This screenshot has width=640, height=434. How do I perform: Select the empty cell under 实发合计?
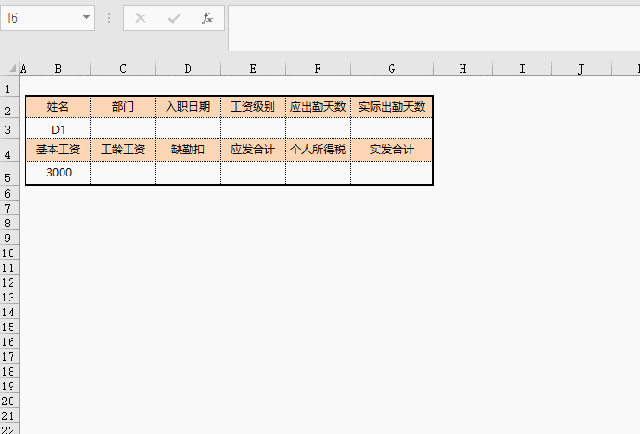[x=391, y=173]
